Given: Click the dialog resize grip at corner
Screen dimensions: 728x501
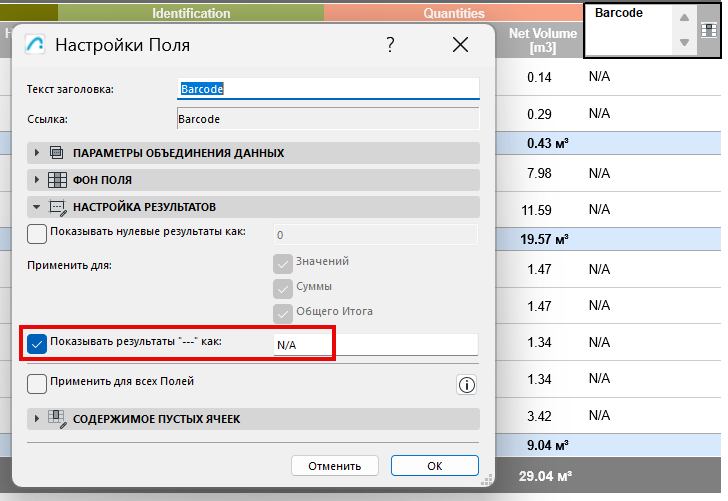Looking at the screenshot, I should 487,480.
